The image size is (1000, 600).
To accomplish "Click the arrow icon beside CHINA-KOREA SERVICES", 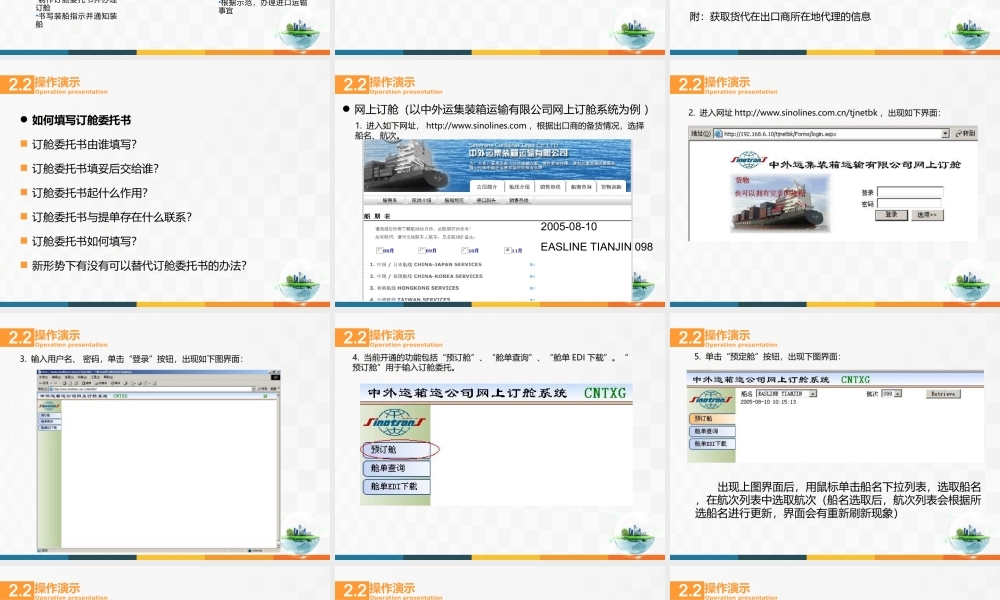I will 532,277.
